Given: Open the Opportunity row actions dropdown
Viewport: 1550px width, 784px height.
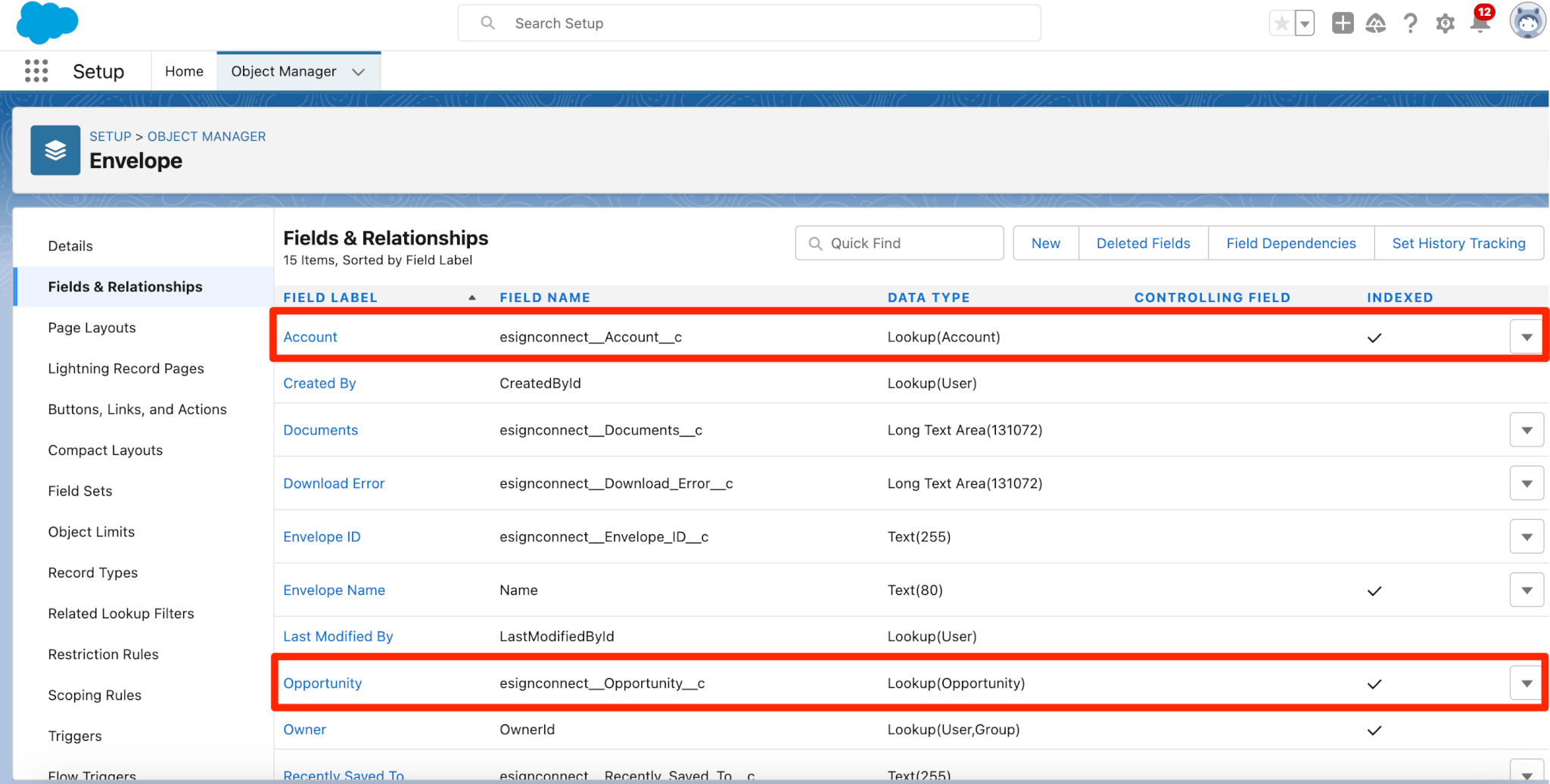Looking at the screenshot, I should (1527, 683).
